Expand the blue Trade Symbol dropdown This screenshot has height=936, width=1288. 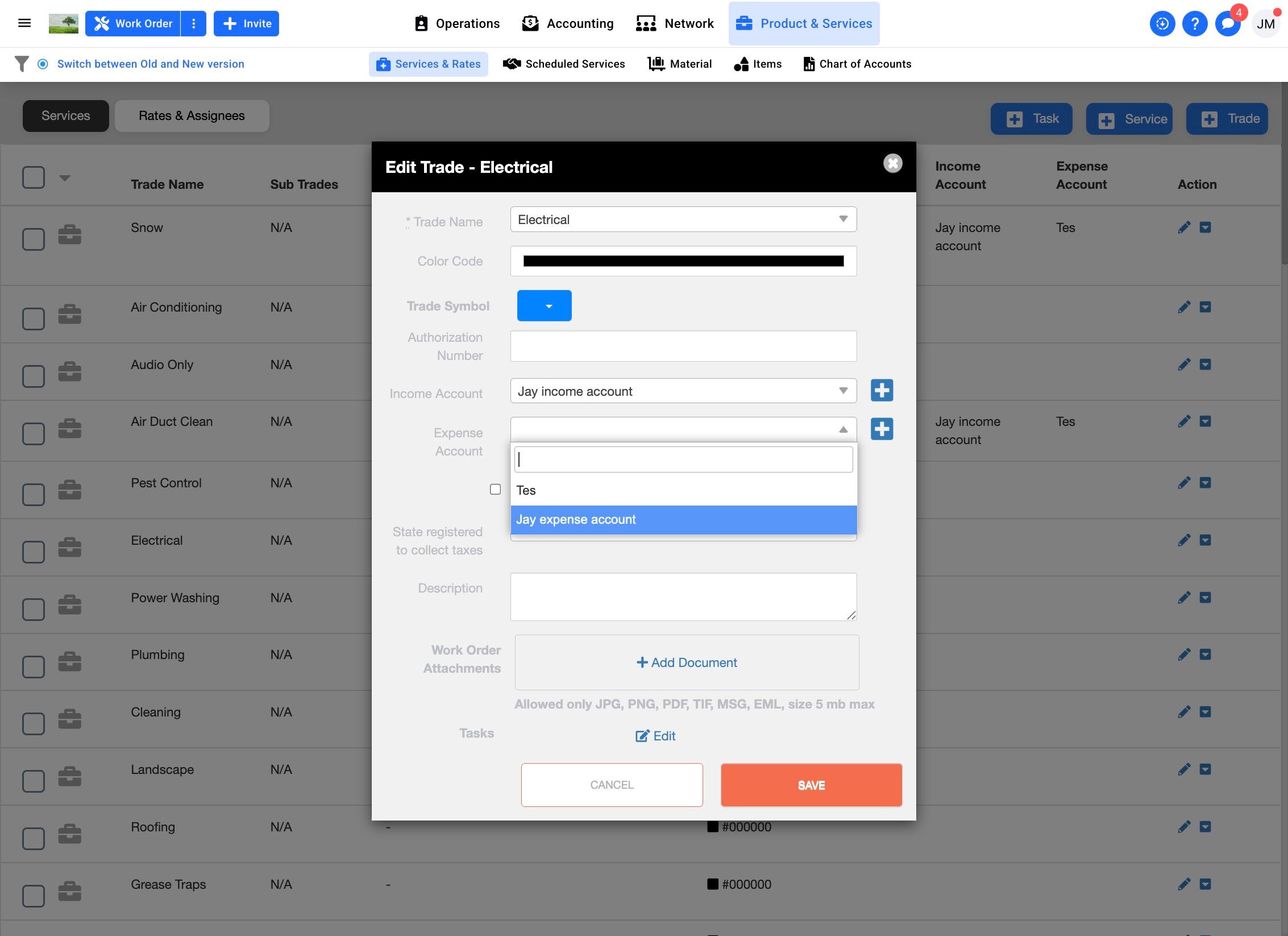pyautogui.click(x=544, y=306)
